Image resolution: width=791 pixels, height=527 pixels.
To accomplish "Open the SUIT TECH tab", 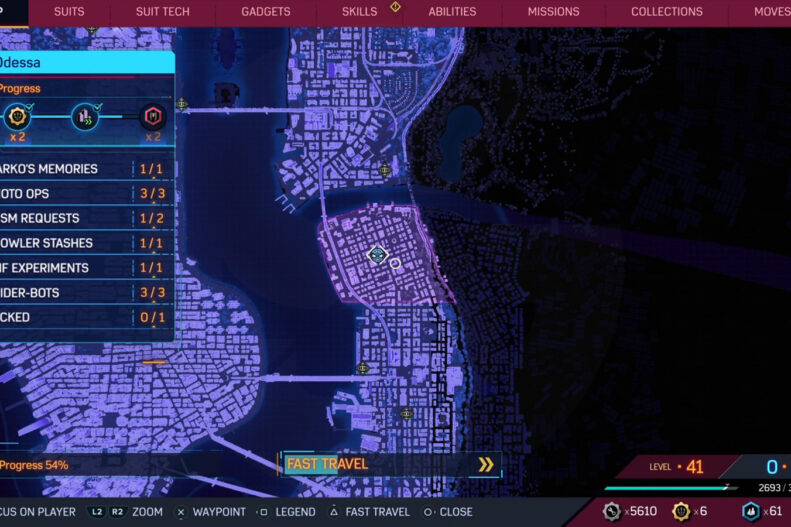I will tap(162, 12).
